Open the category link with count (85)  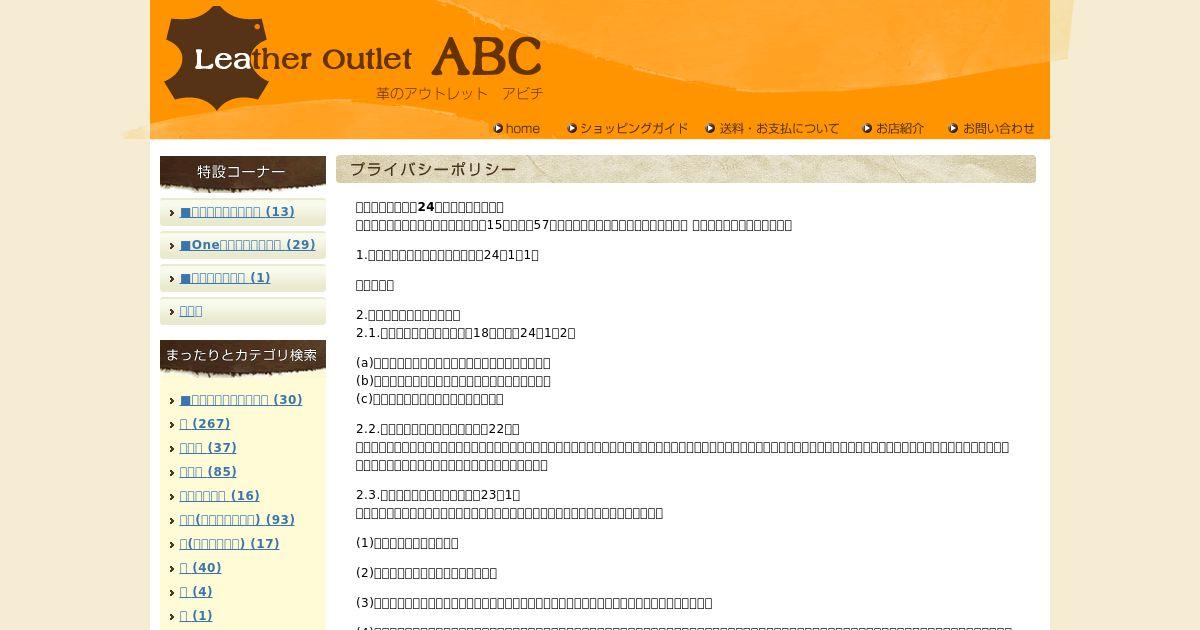click(x=208, y=472)
